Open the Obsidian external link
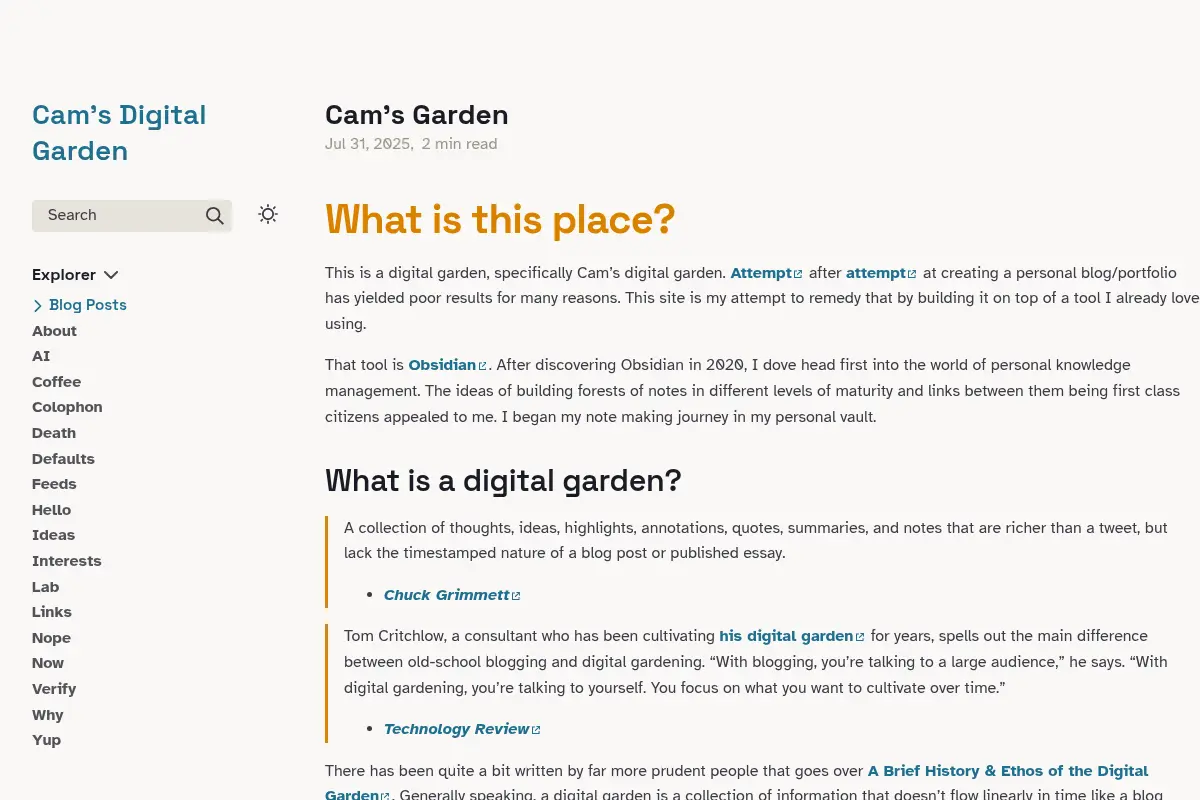Screen dimensions: 1200x800 (447, 365)
